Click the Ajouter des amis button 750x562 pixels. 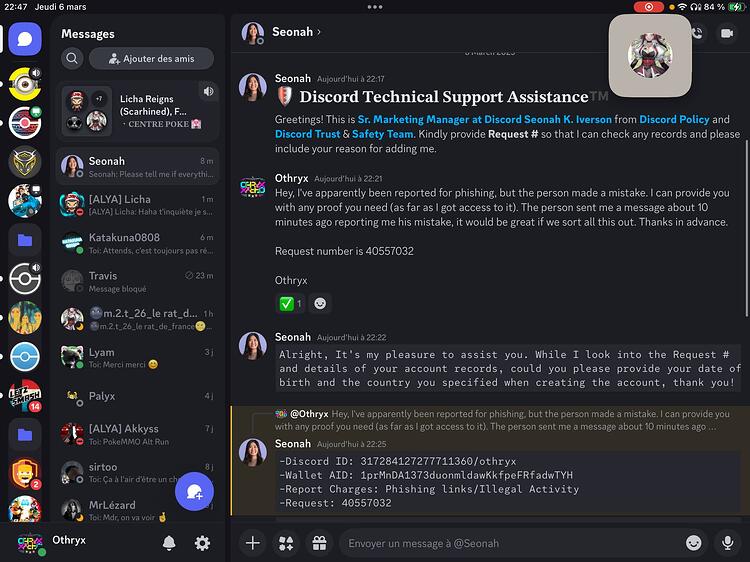tap(152, 58)
